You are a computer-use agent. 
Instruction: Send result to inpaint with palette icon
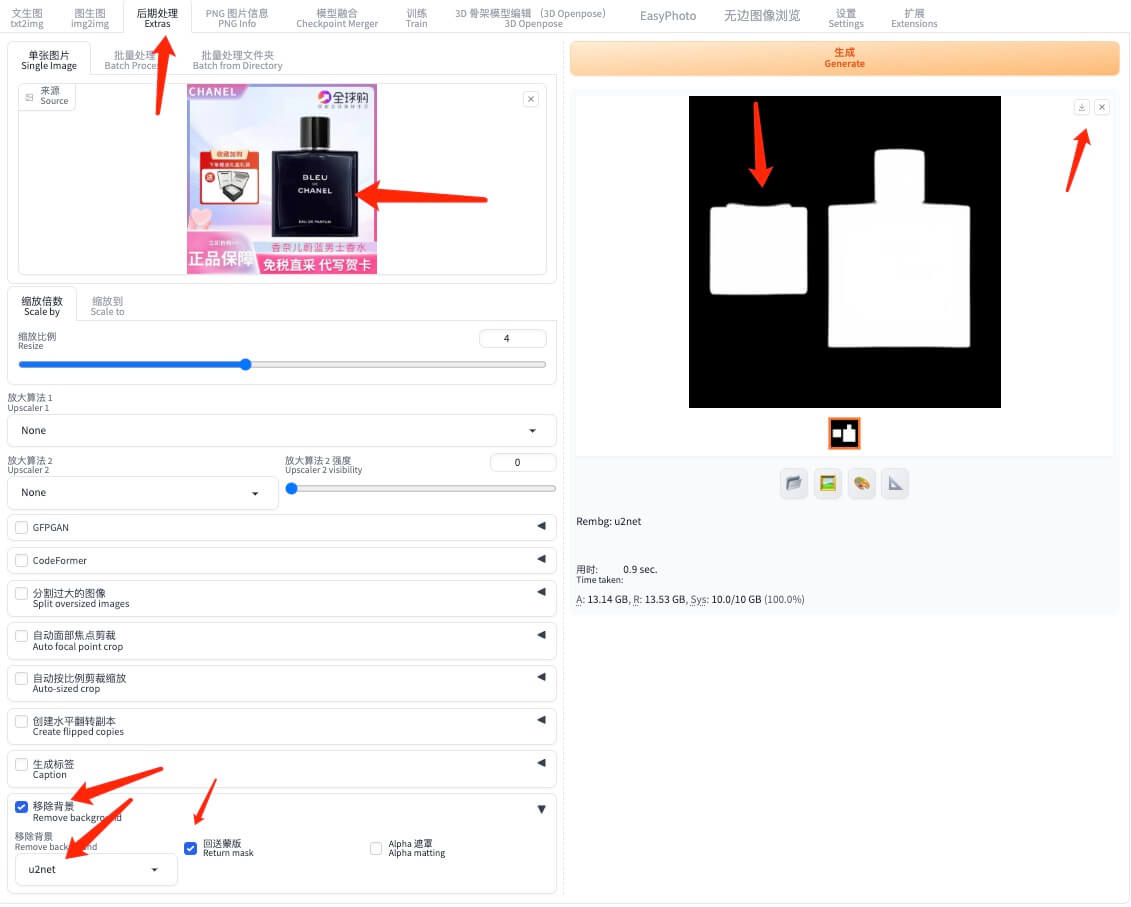point(861,483)
